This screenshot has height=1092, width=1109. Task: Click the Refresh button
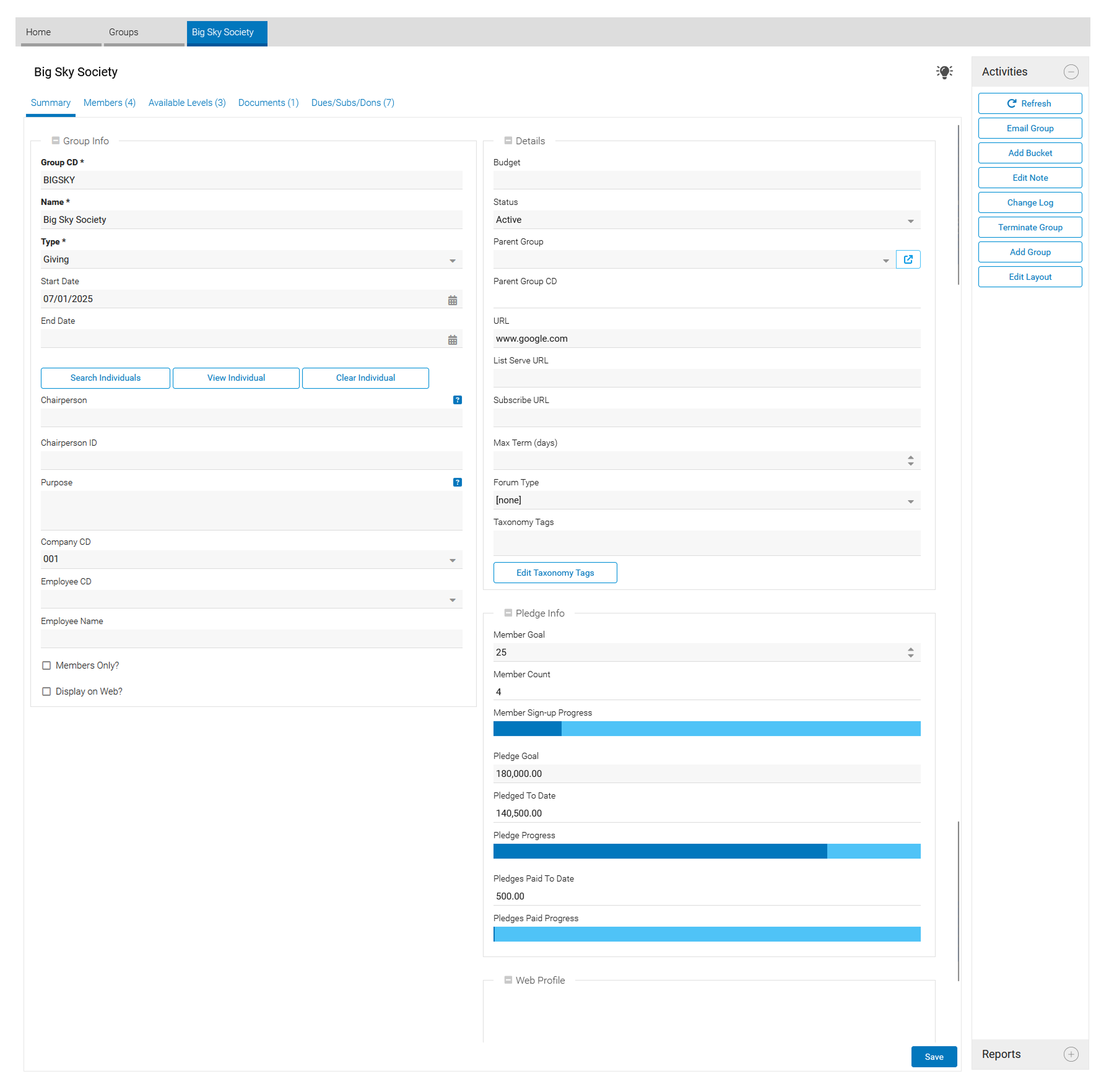coord(1030,103)
